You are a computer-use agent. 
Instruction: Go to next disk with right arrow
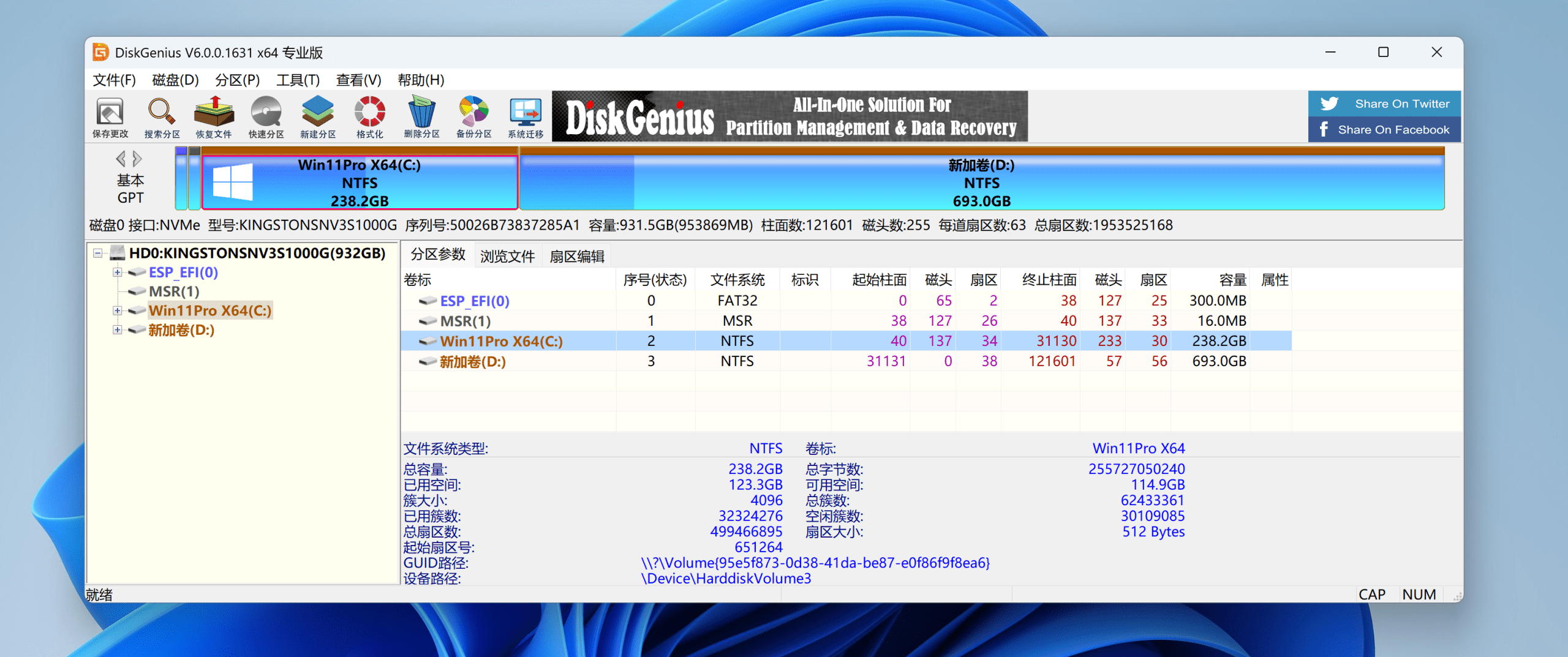pyautogui.click(x=137, y=159)
